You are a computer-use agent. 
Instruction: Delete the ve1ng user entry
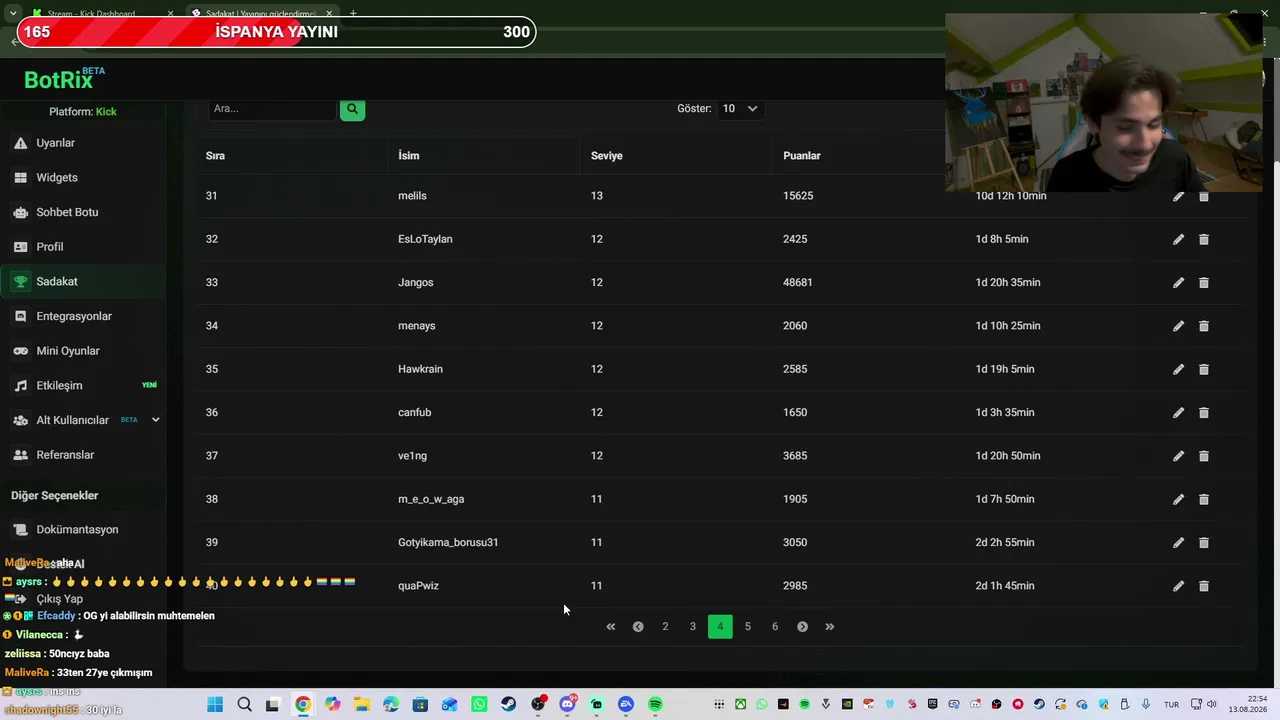(x=1204, y=456)
